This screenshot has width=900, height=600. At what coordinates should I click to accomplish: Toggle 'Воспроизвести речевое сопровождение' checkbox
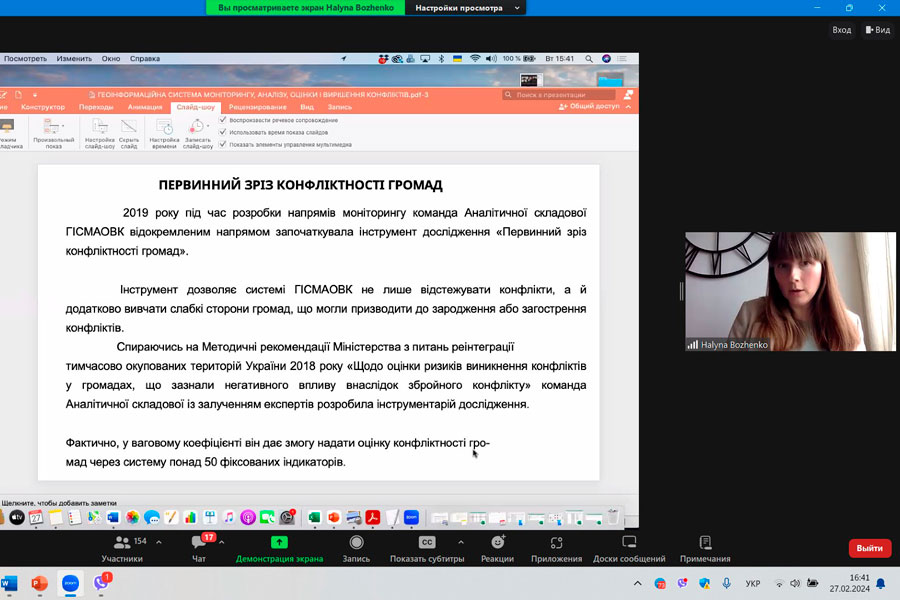point(223,120)
